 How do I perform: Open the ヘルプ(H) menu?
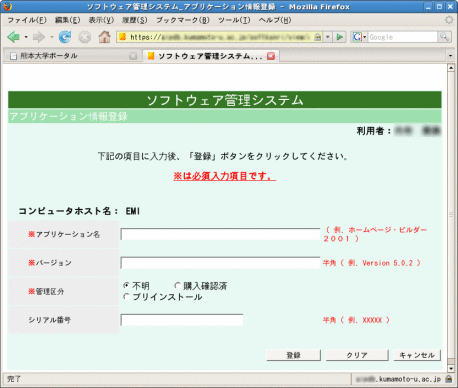tap(275, 20)
